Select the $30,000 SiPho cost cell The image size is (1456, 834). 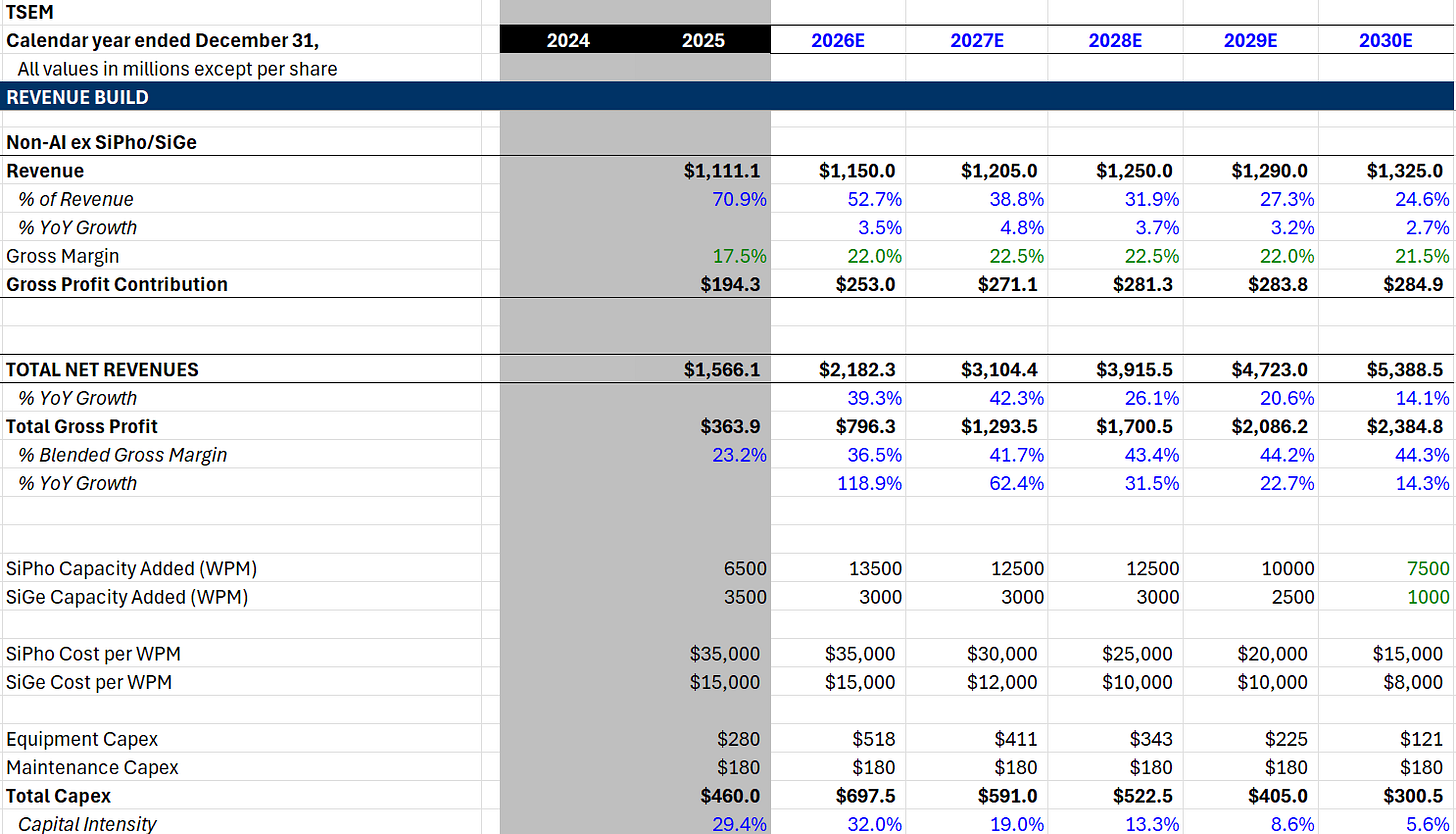click(1002, 654)
